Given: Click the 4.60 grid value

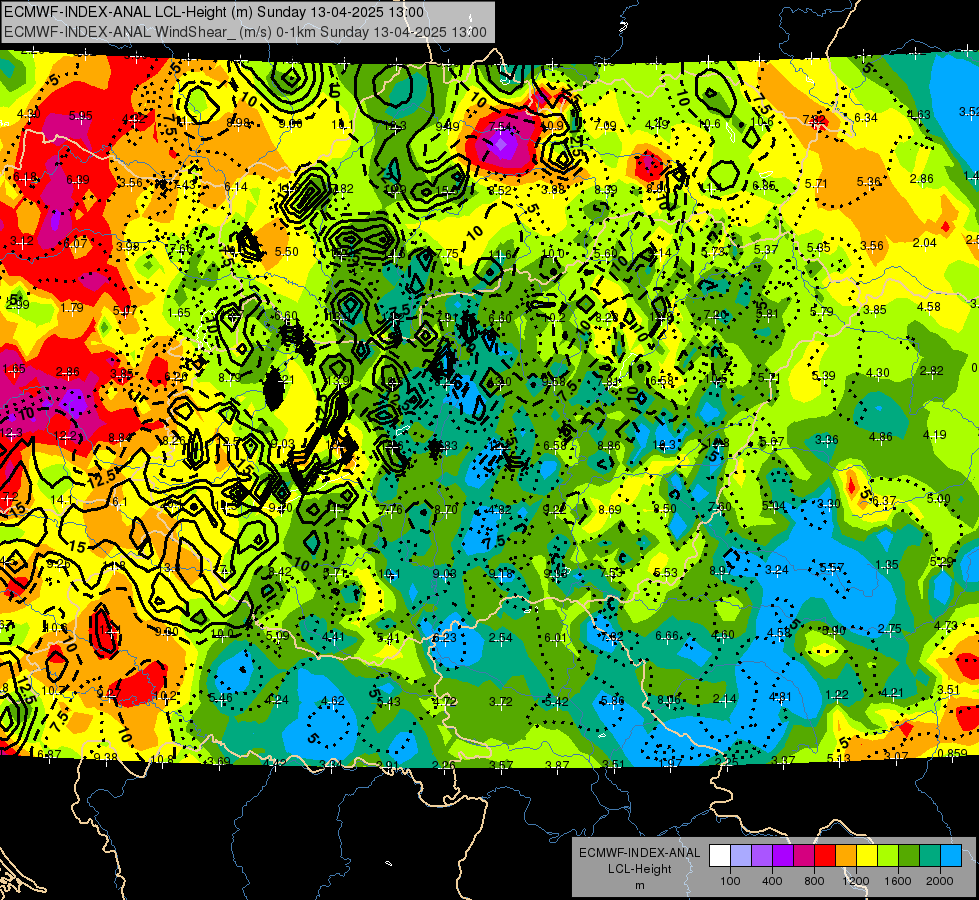Looking at the screenshot, I should click(x=723, y=635).
